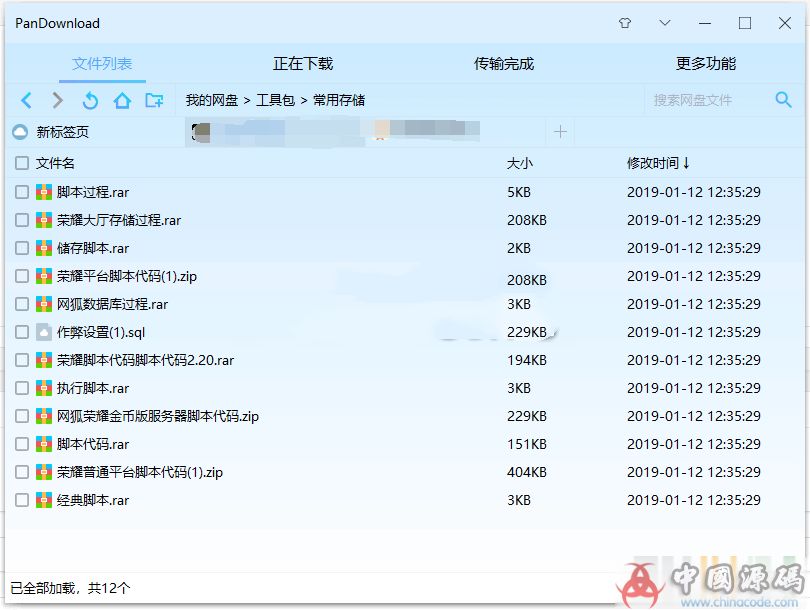810x610 pixels.
Task: Toggle the select-all 文件名 checkbox
Action: 22,163
